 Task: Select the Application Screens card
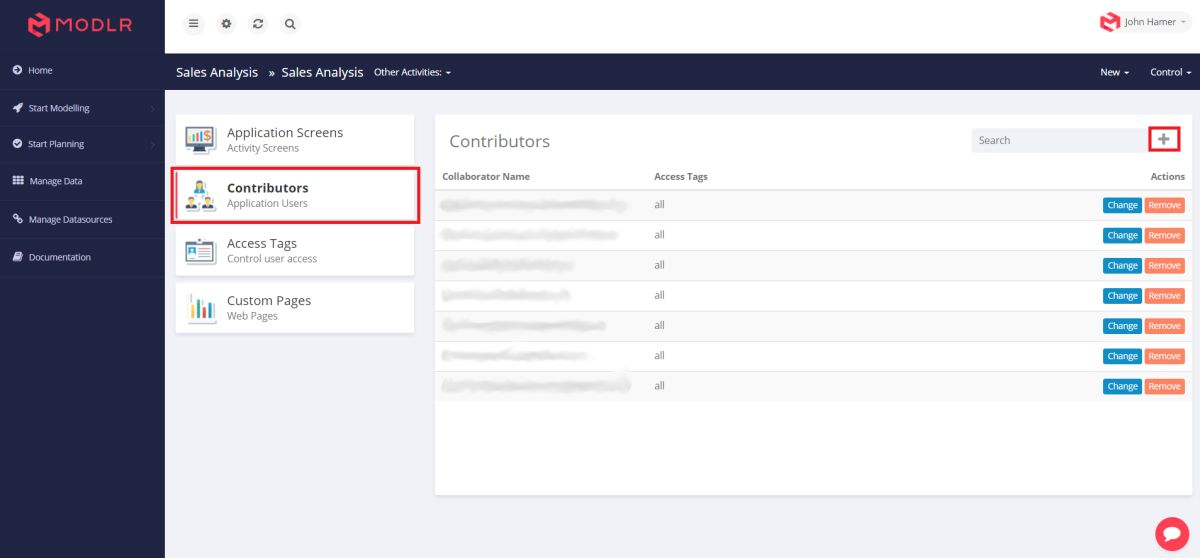(295, 139)
